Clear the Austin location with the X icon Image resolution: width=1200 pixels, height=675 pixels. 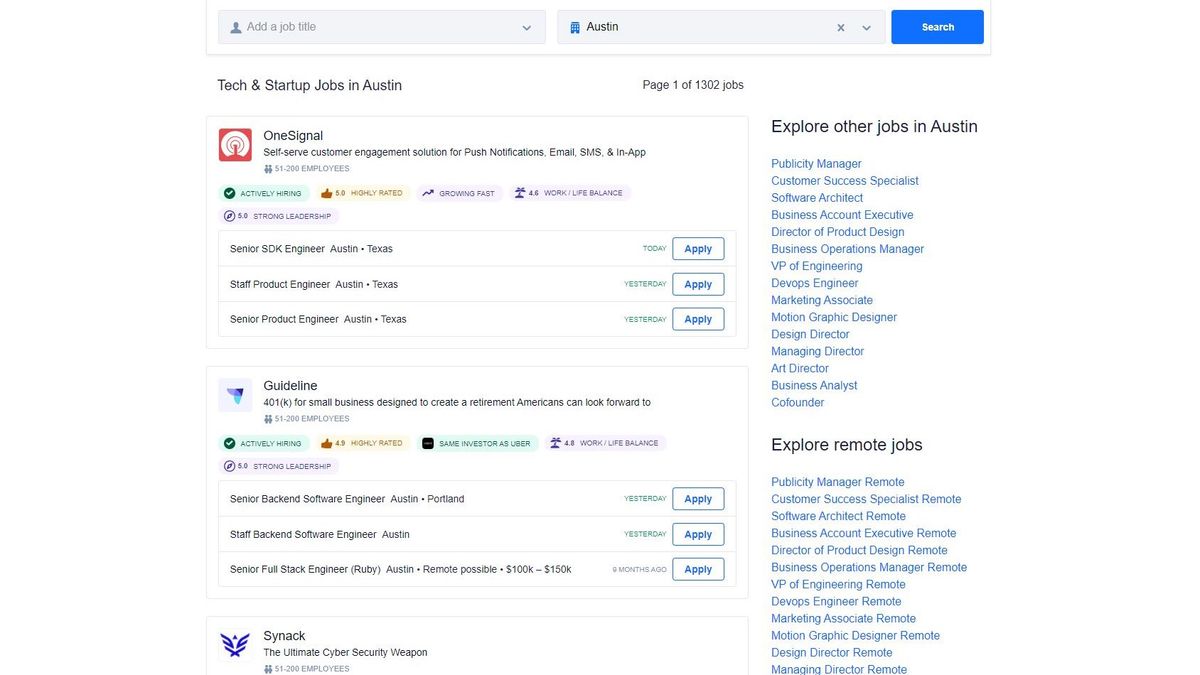click(x=841, y=28)
